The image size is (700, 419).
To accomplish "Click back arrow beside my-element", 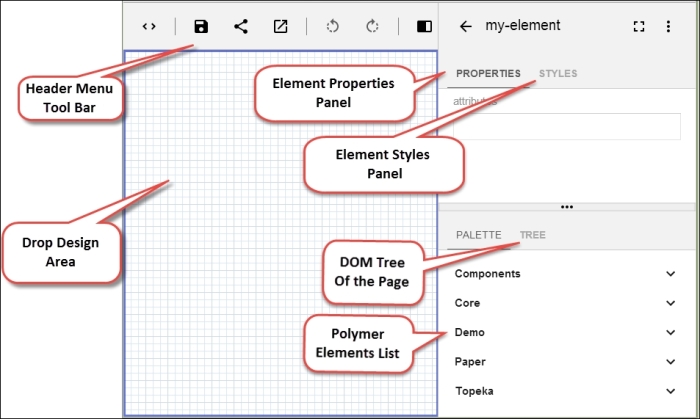I will pos(465,26).
